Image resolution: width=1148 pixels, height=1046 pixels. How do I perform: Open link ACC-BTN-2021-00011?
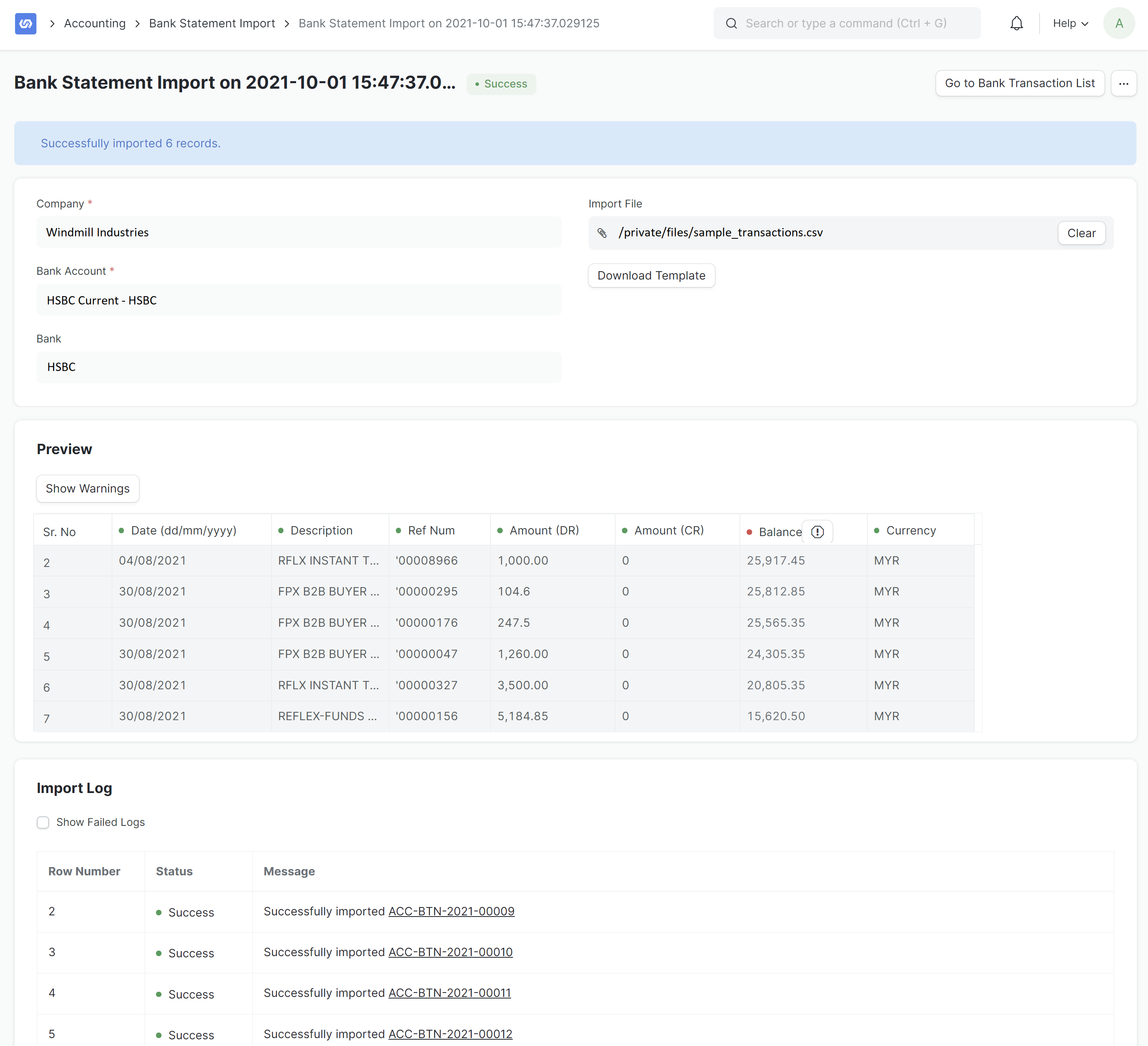[x=449, y=993]
